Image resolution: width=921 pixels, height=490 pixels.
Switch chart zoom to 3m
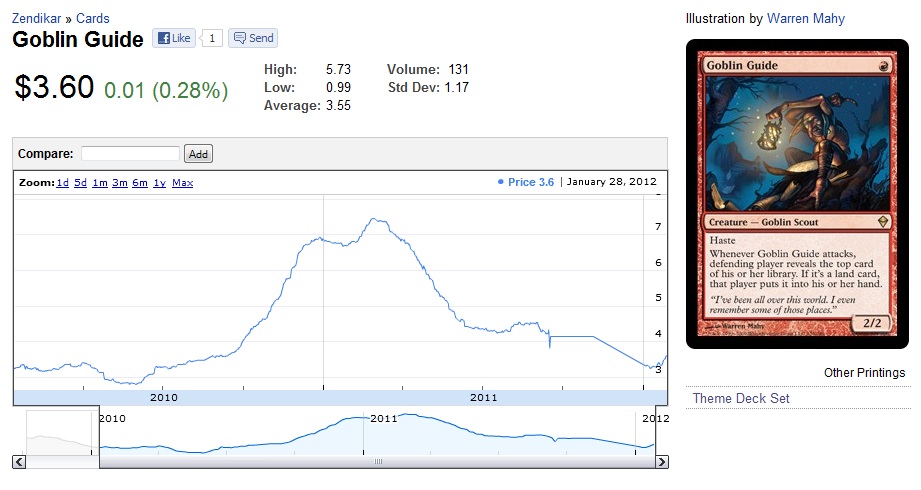120,183
